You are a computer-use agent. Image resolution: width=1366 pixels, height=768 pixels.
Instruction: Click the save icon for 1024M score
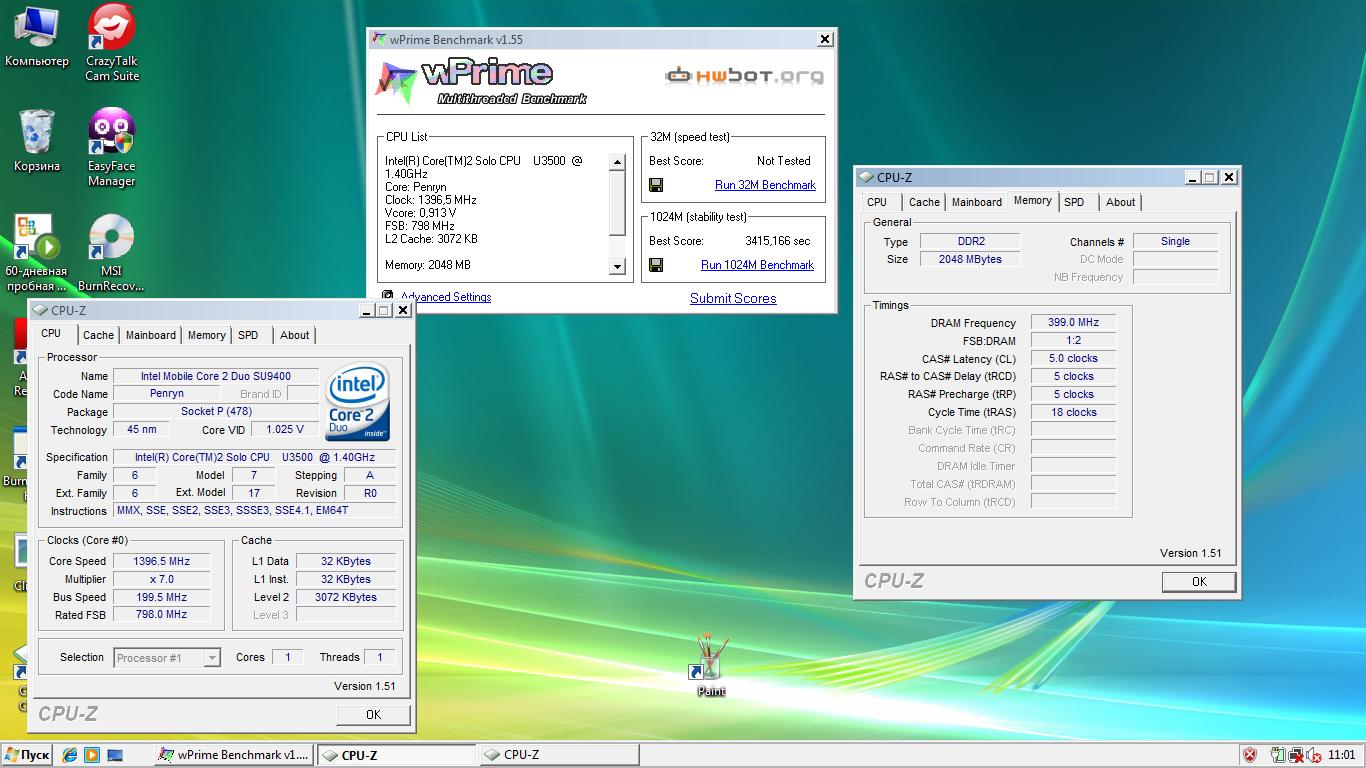tap(656, 265)
